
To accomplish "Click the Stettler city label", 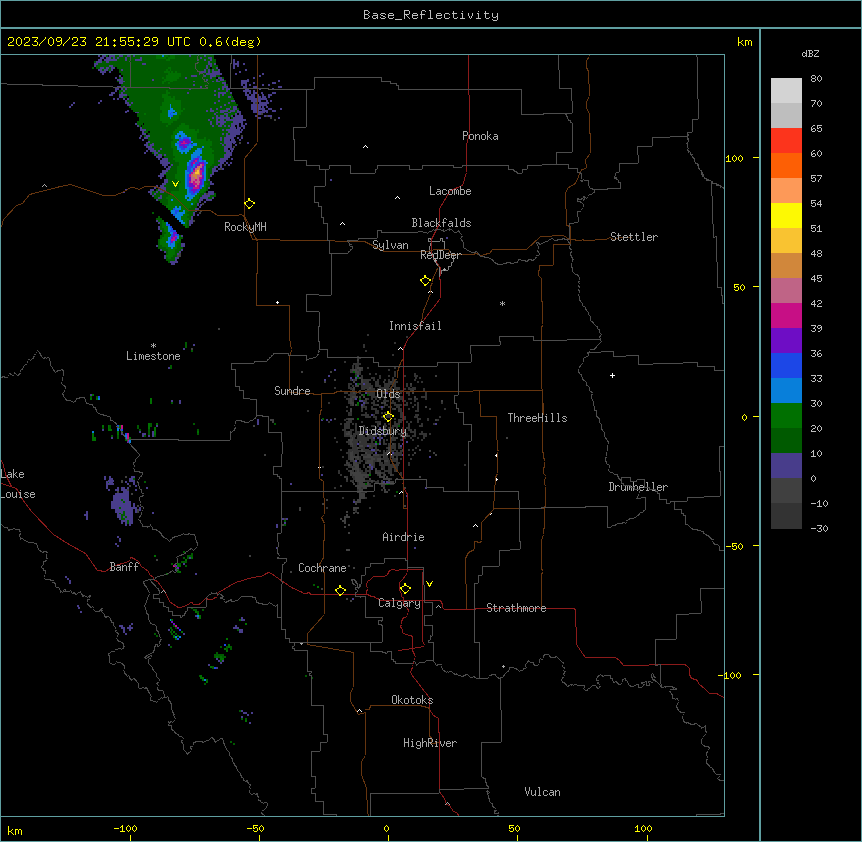I will 634,237.
